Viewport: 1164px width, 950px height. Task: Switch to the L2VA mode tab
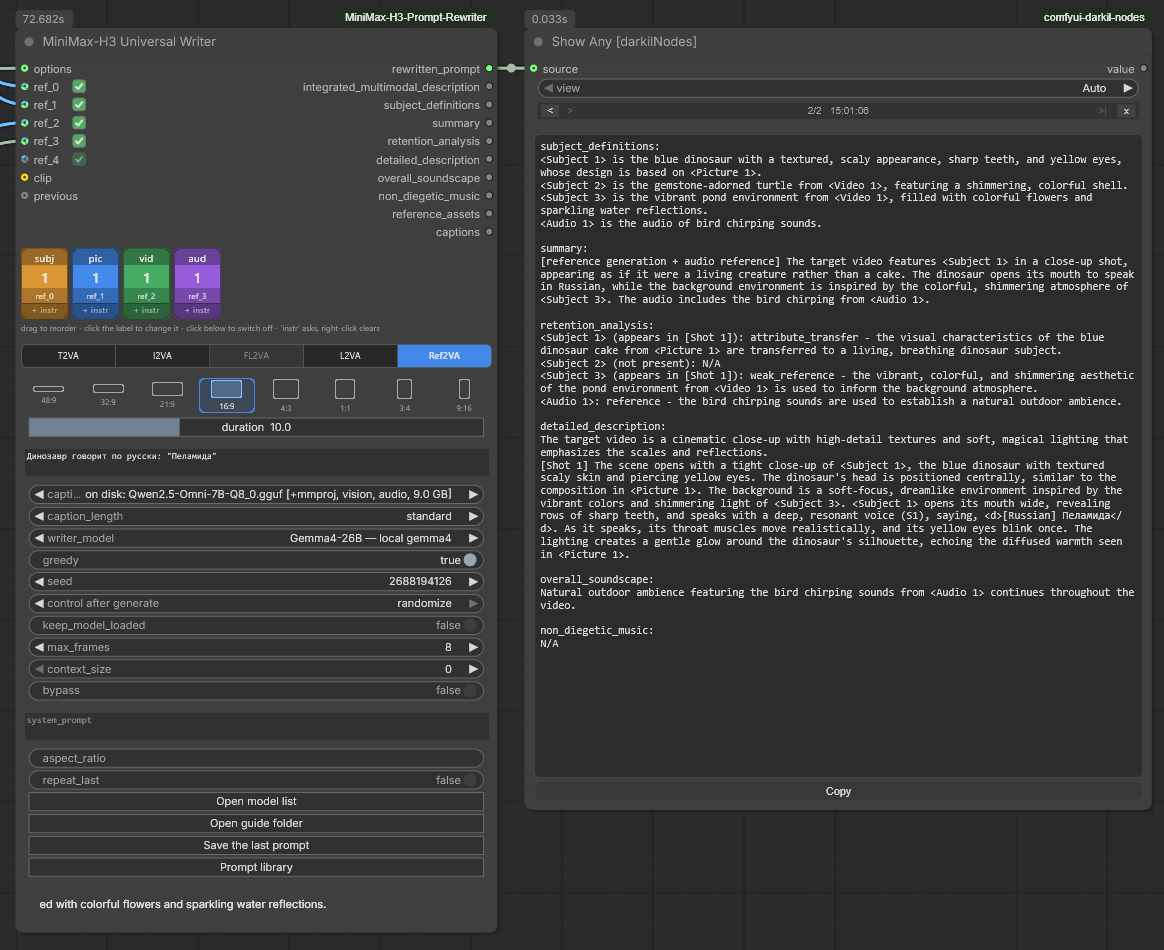[350, 356]
